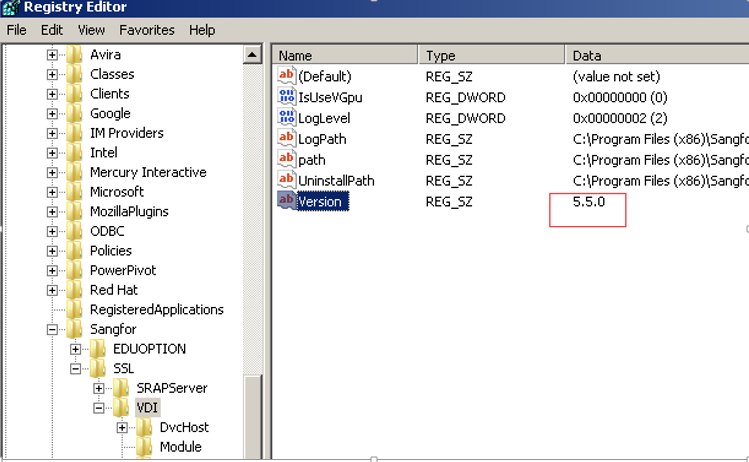Click the LogLevel DWORD value icon
The height and width of the screenshot is (462, 749).
[x=286, y=117]
